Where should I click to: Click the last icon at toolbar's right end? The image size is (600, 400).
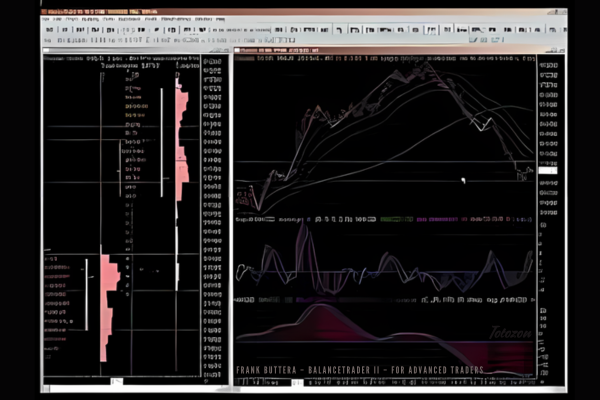tap(556, 31)
